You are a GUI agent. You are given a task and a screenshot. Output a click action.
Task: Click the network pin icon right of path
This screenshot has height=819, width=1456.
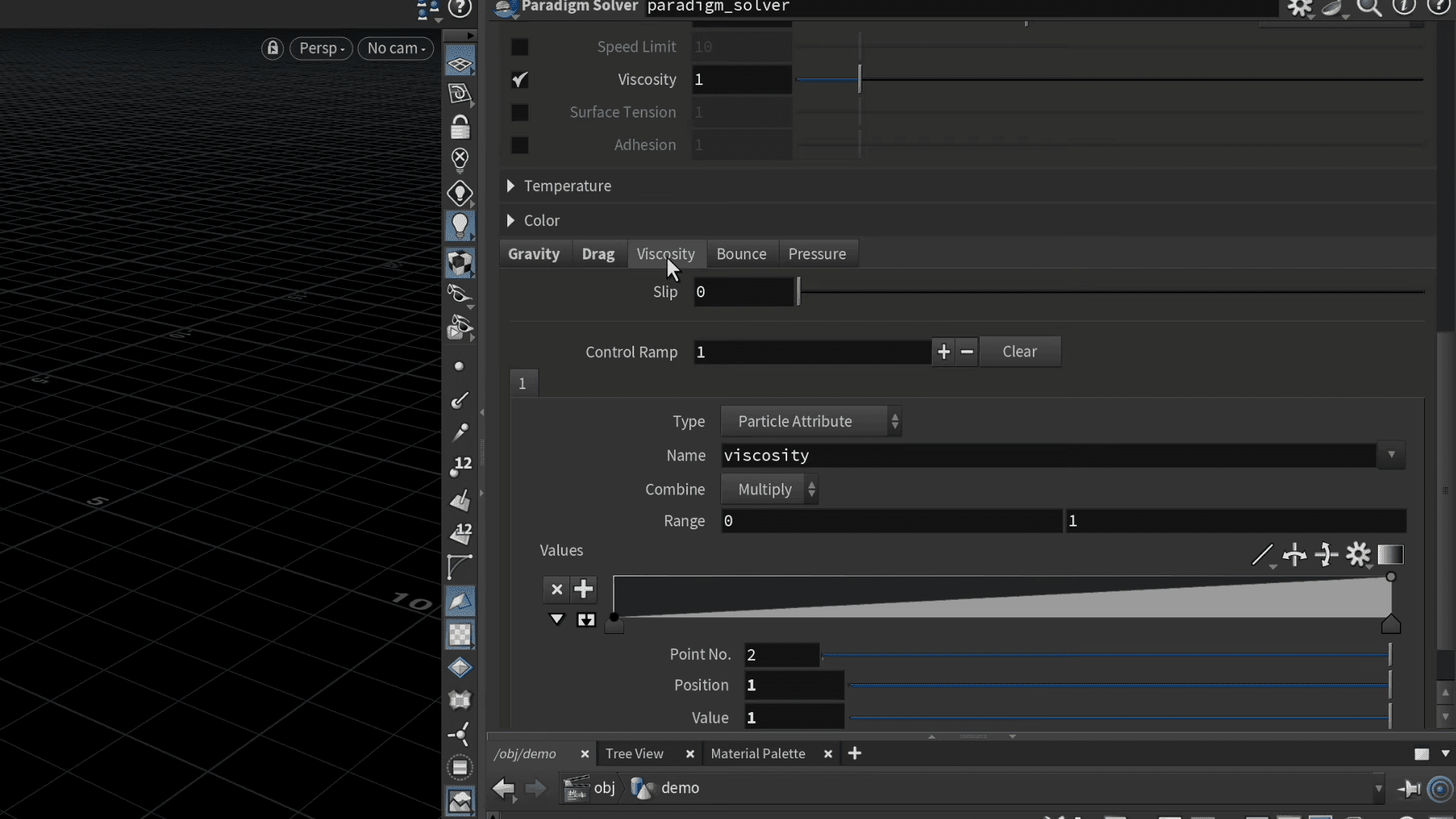coord(1409,789)
